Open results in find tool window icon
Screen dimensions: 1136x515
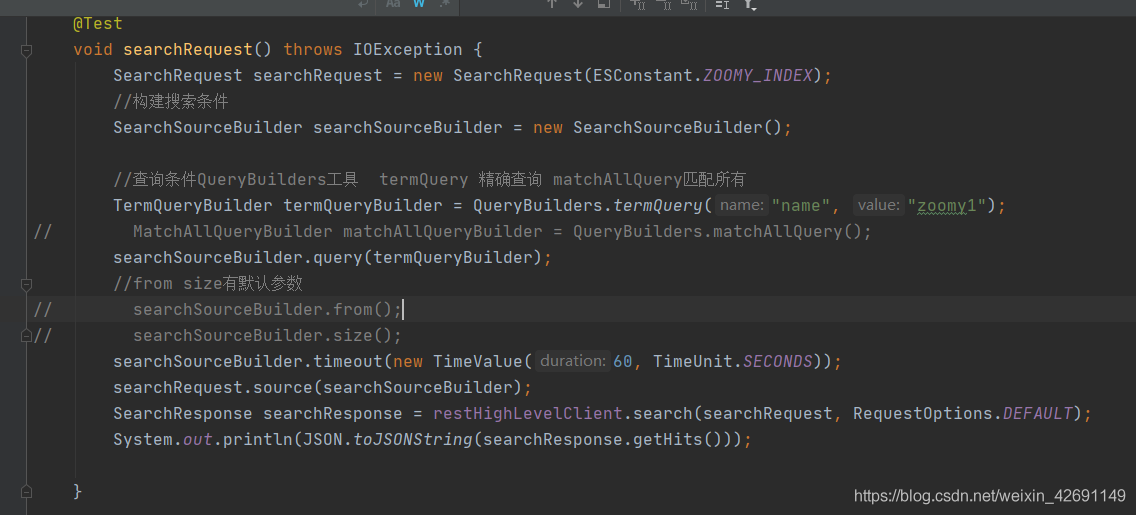[603, 4]
